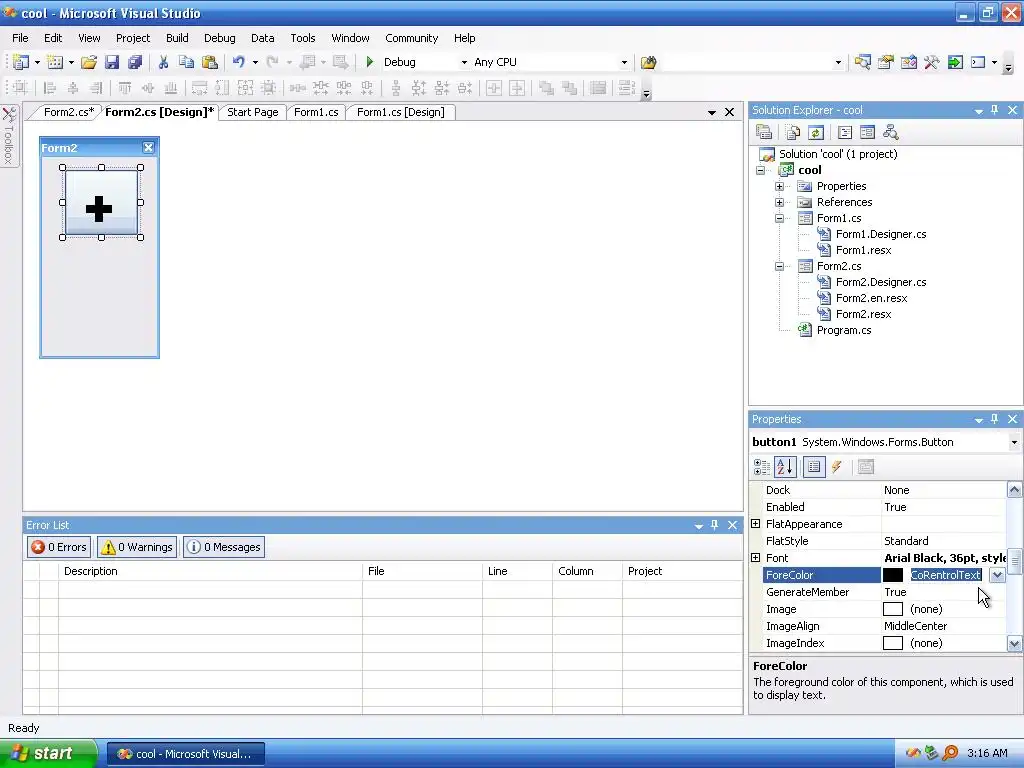Viewport: 1024px width, 768px height.
Task: Open the Any CPU platform dropdown
Action: pyautogui.click(x=624, y=63)
